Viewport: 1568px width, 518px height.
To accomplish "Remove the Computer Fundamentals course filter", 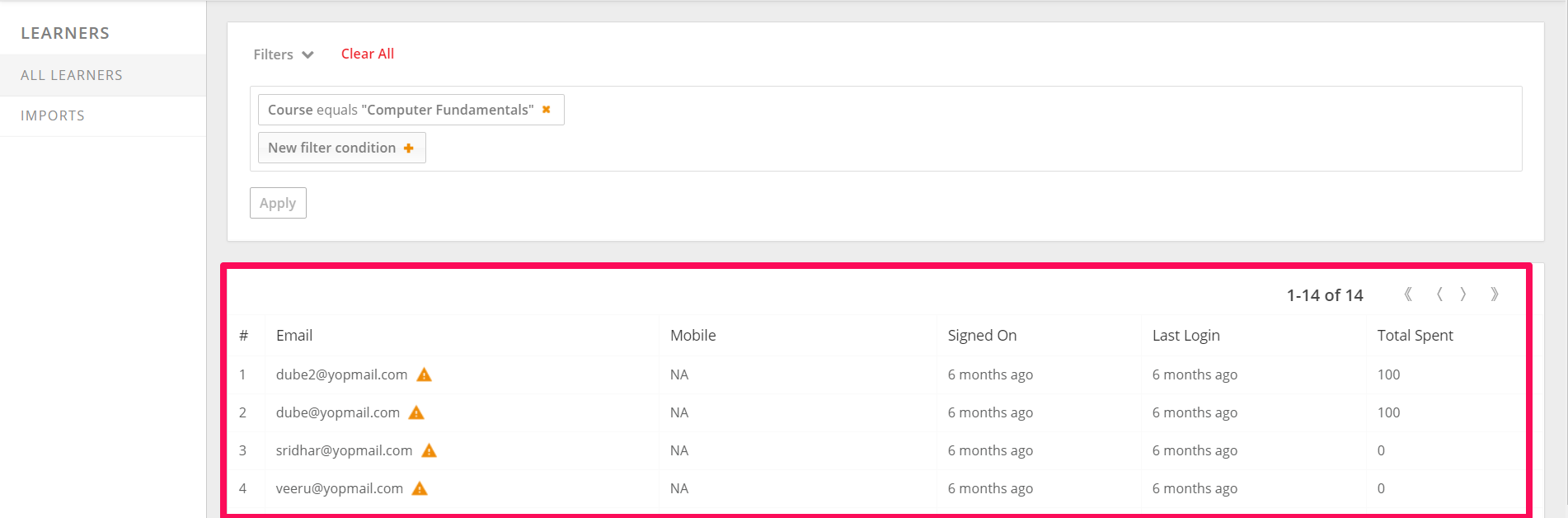I will pyautogui.click(x=546, y=110).
